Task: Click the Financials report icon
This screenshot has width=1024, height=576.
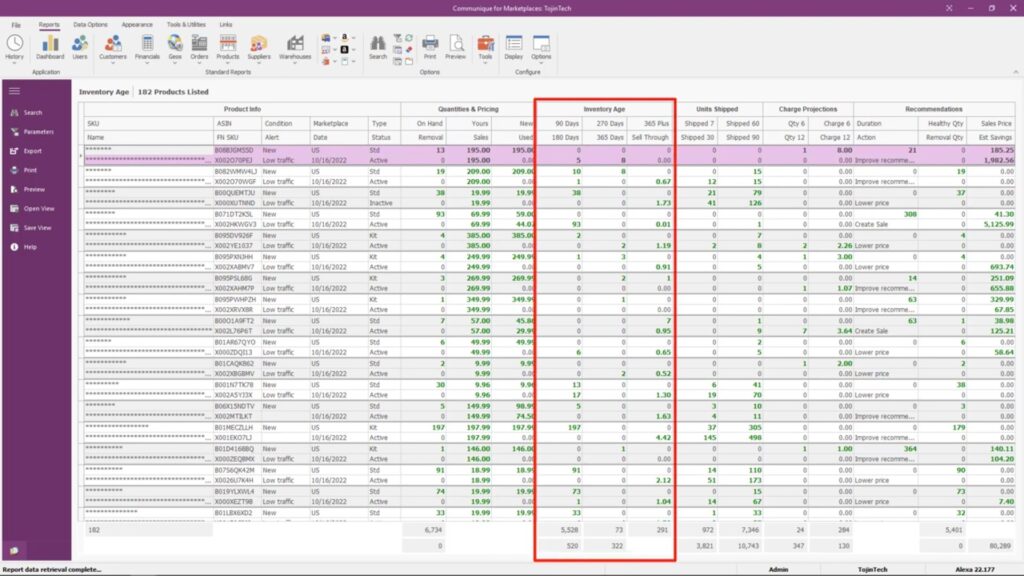Action: click(x=147, y=43)
